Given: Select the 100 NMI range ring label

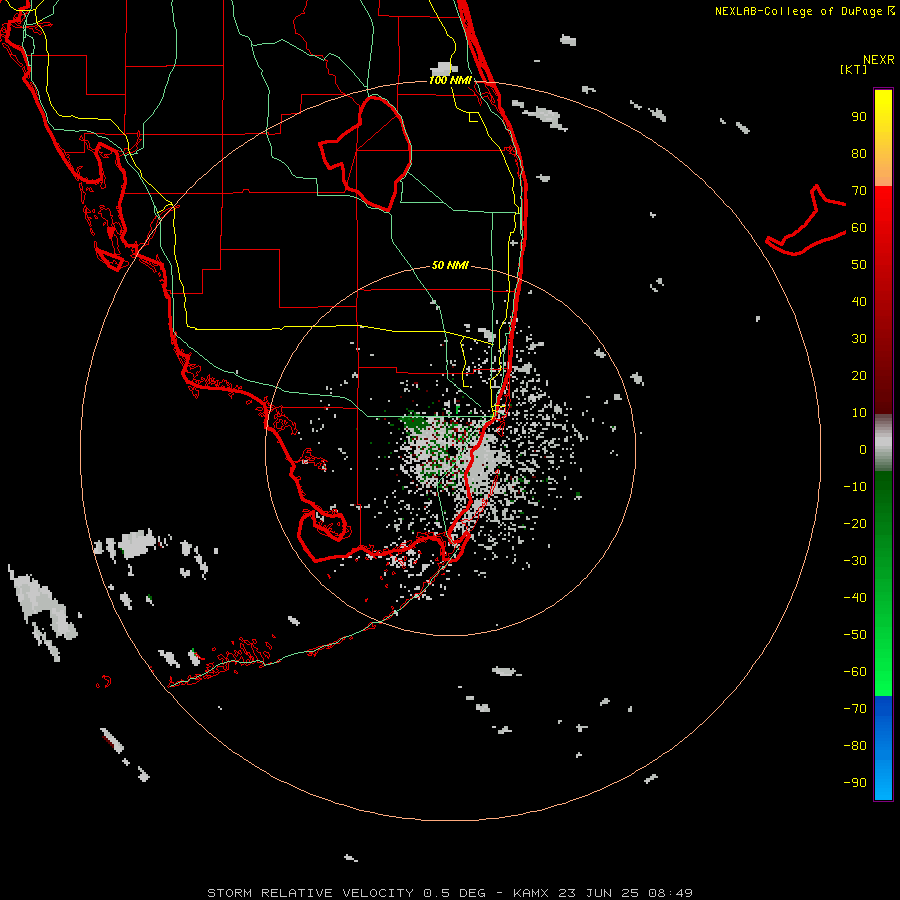Looking at the screenshot, I should coord(451,80).
